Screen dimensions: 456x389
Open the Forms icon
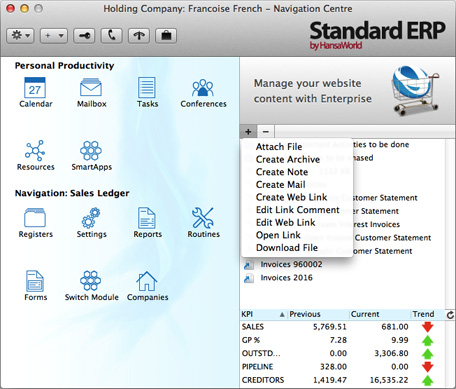point(35,281)
